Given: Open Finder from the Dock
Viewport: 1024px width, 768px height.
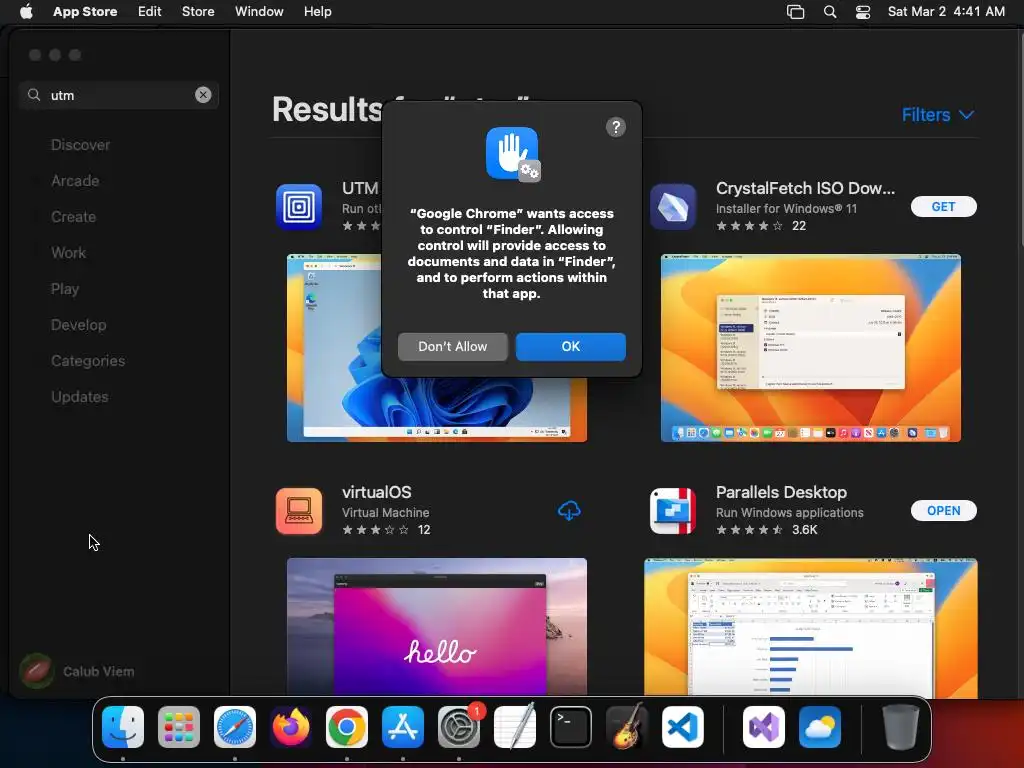Looking at the screenshot, I should [x=123, y=727].
